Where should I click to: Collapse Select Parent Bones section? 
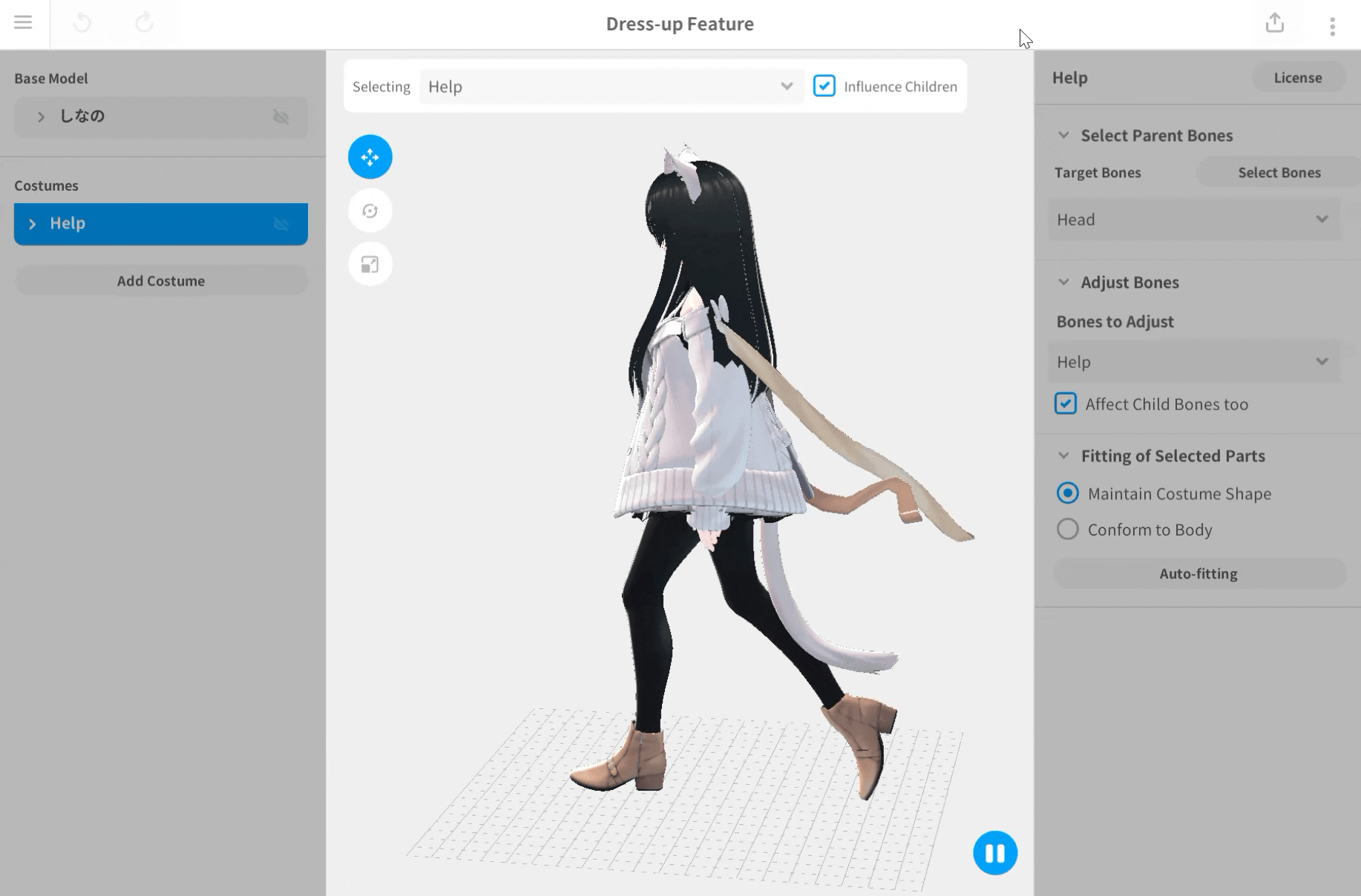click(x=1063, y=135)
